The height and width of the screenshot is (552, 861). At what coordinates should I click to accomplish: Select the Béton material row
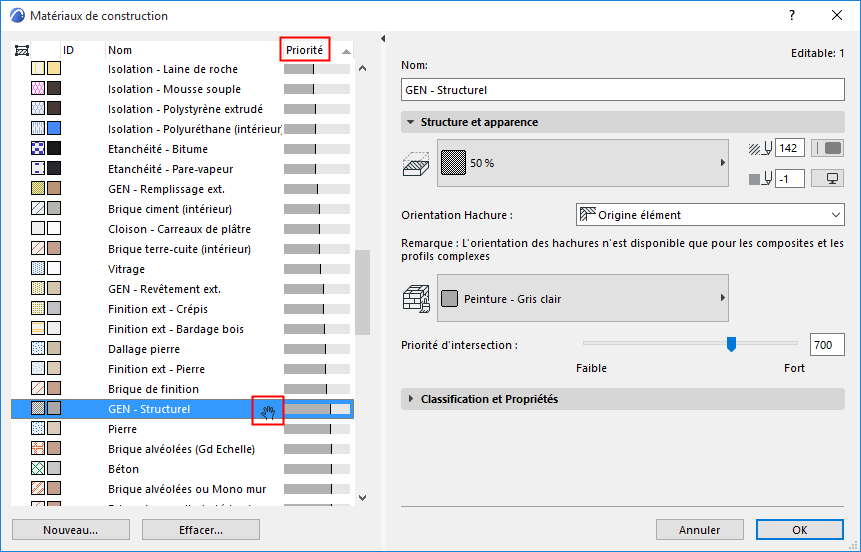[182, 469]
